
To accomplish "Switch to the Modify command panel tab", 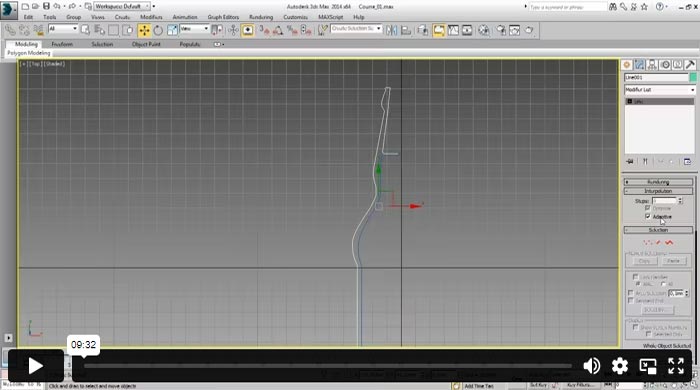I will (639, 65).
